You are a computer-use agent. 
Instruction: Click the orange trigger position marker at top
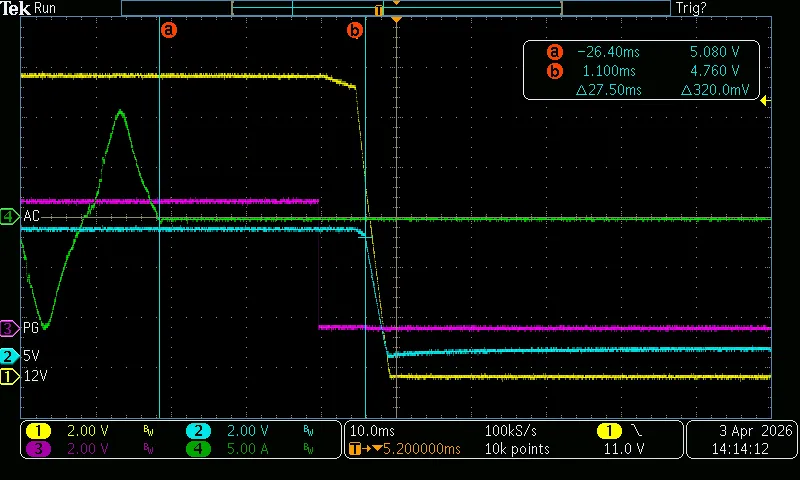click(x=396, y=19)
